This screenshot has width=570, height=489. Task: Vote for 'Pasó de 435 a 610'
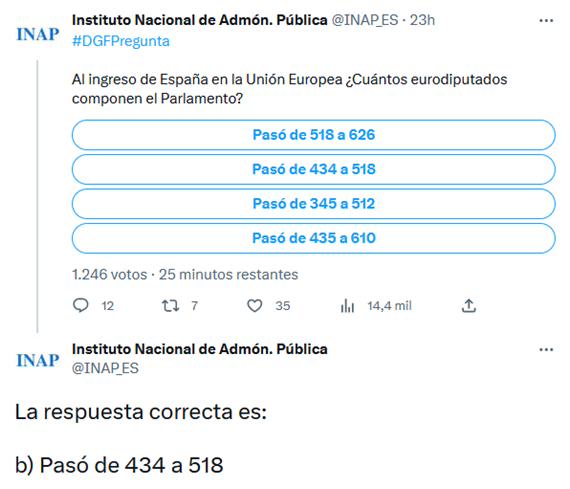click(313, 238)
